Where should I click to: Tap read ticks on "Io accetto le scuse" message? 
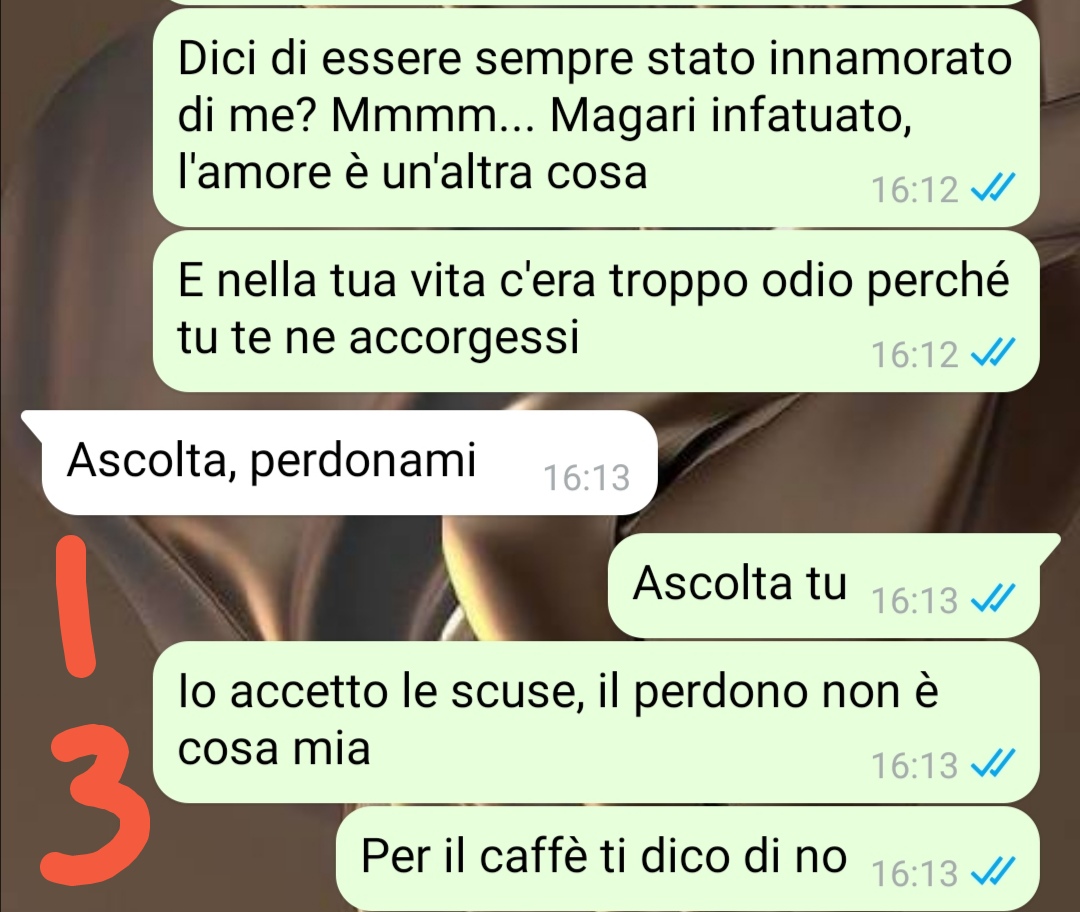pyautogui.click(x=992, y=765)
